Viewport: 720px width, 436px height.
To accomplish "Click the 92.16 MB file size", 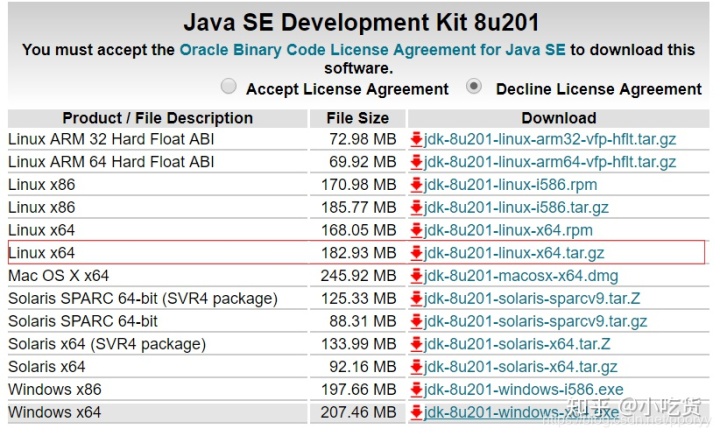I will coord(362,367).
